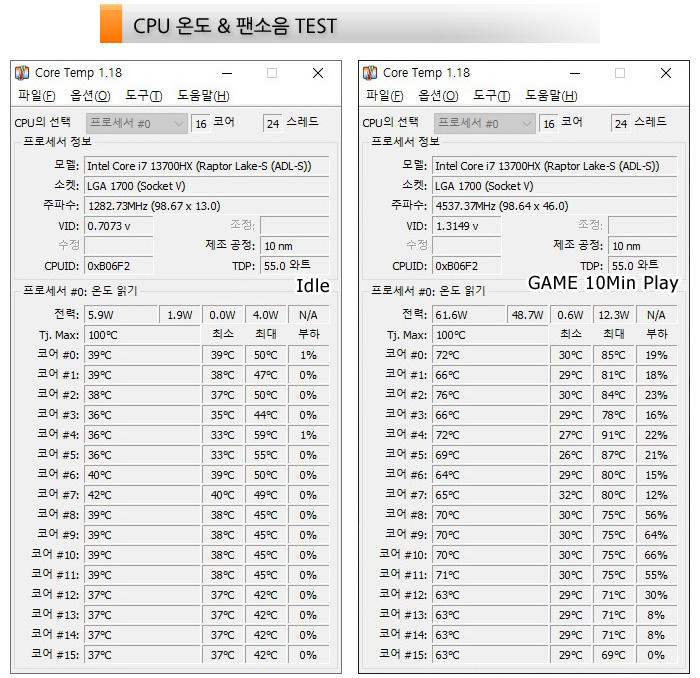The image size is (700, 678).
Task: Open 도구 menu in left window
Action: [143, 96]
